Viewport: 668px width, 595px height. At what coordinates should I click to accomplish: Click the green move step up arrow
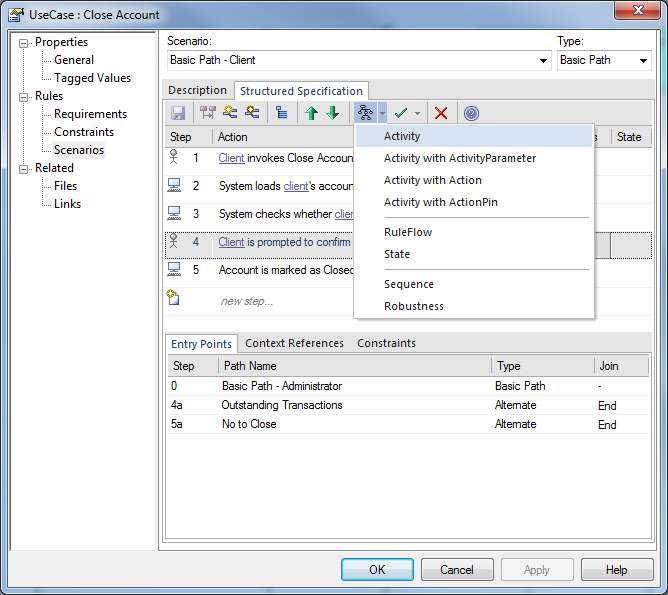pyautogui.click(x=311, y=113)
